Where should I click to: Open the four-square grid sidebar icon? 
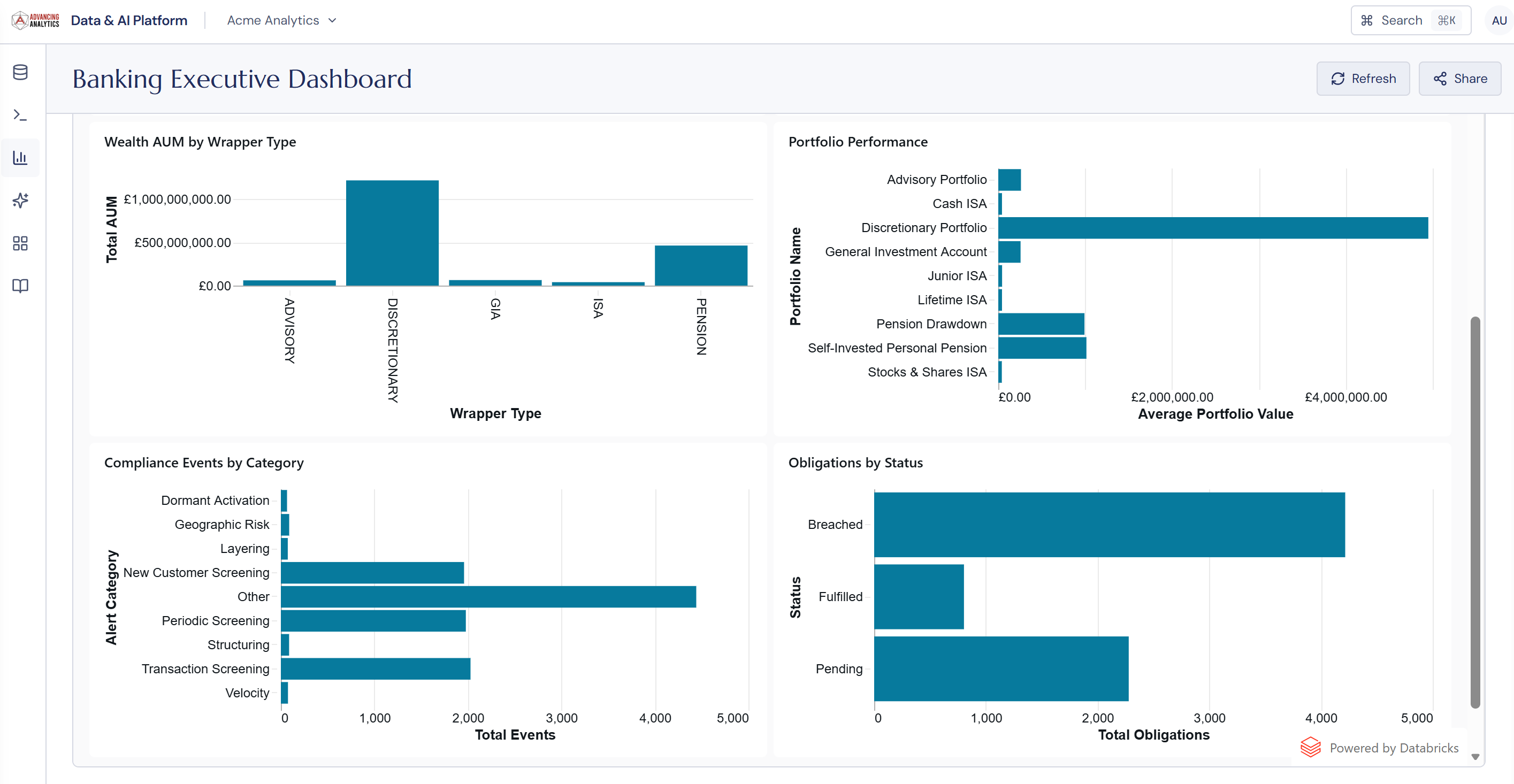click(20, 243)
